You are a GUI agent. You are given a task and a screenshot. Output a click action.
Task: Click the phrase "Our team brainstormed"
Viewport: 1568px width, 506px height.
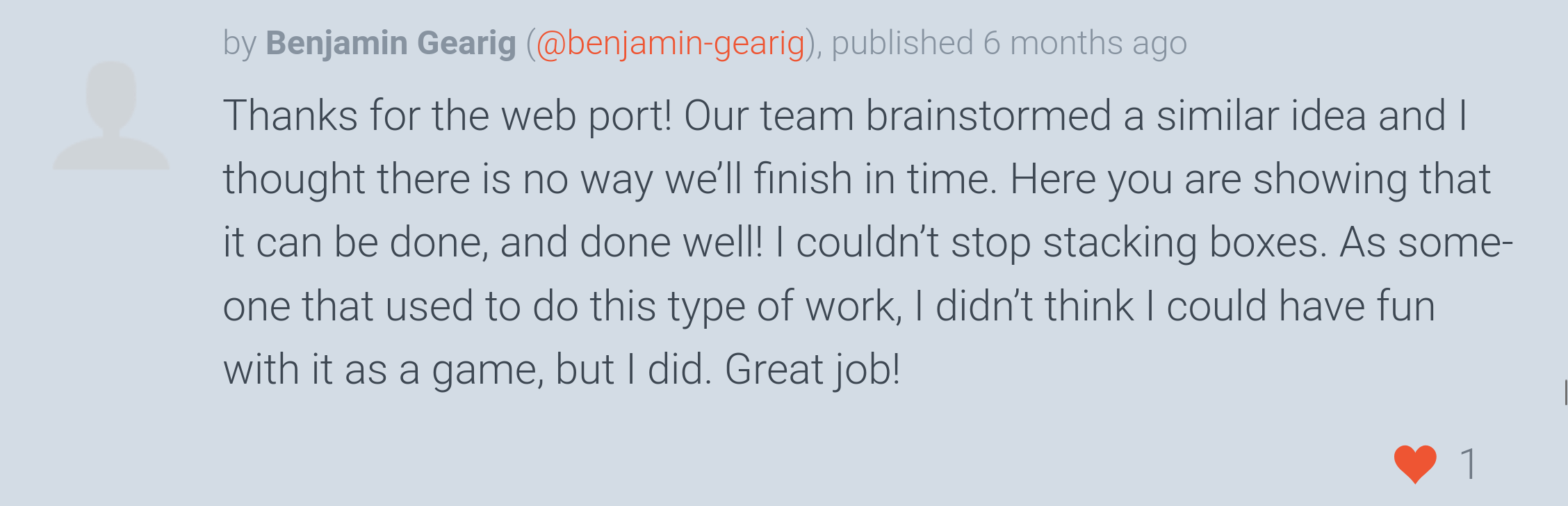898,115
